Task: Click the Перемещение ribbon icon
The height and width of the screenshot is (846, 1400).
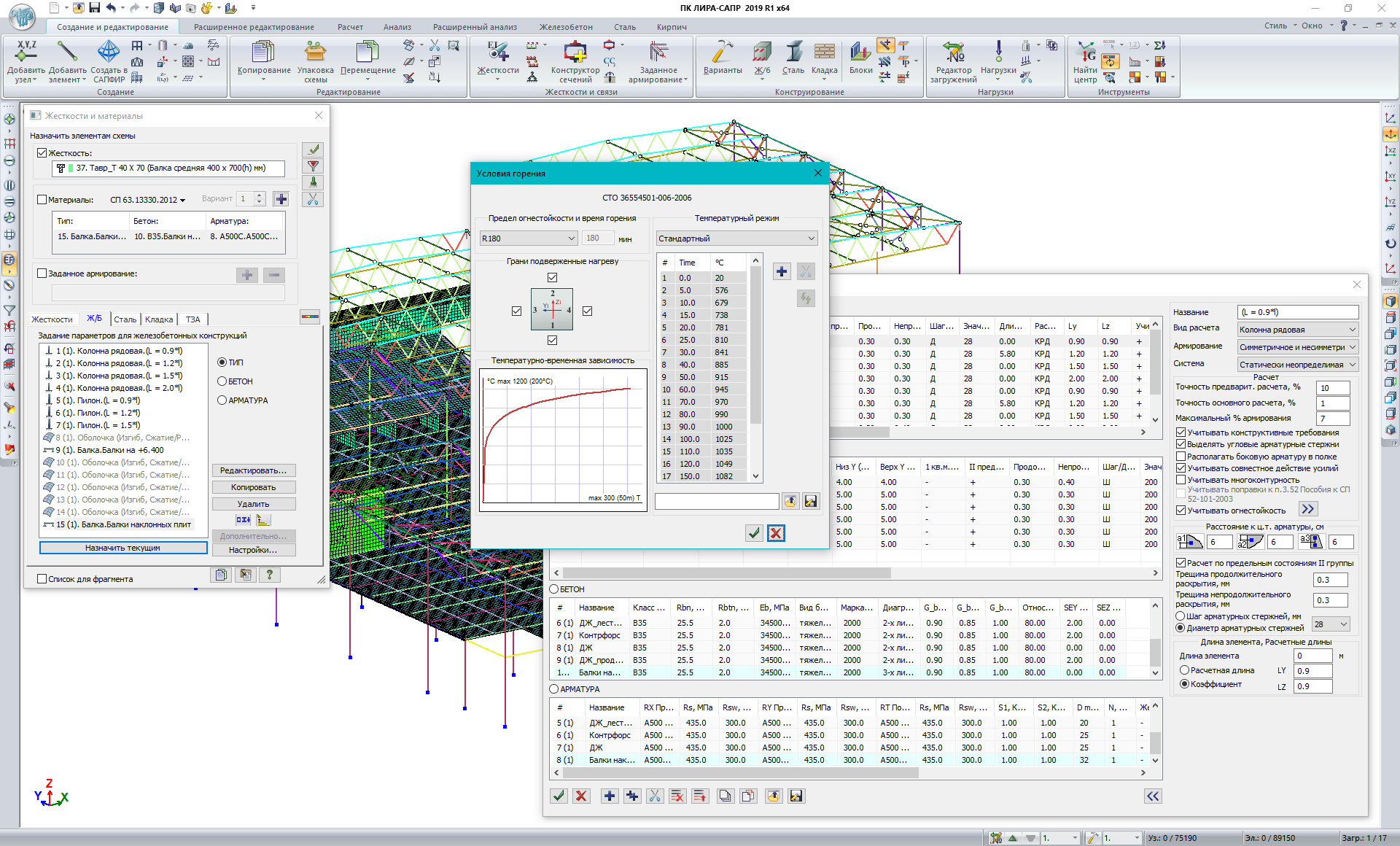Action: tap(367, 52)
